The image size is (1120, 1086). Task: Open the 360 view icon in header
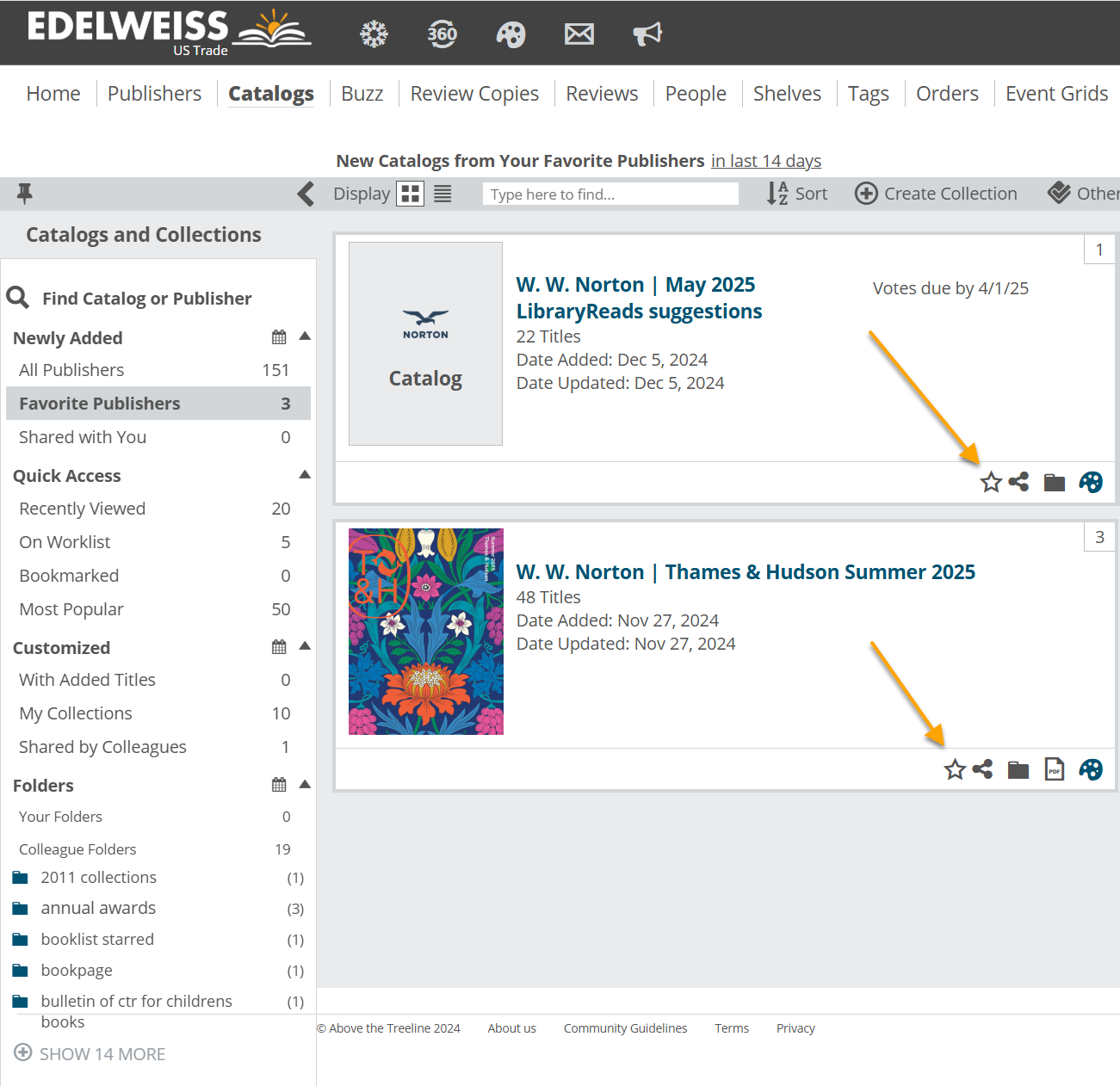[442, 34]
